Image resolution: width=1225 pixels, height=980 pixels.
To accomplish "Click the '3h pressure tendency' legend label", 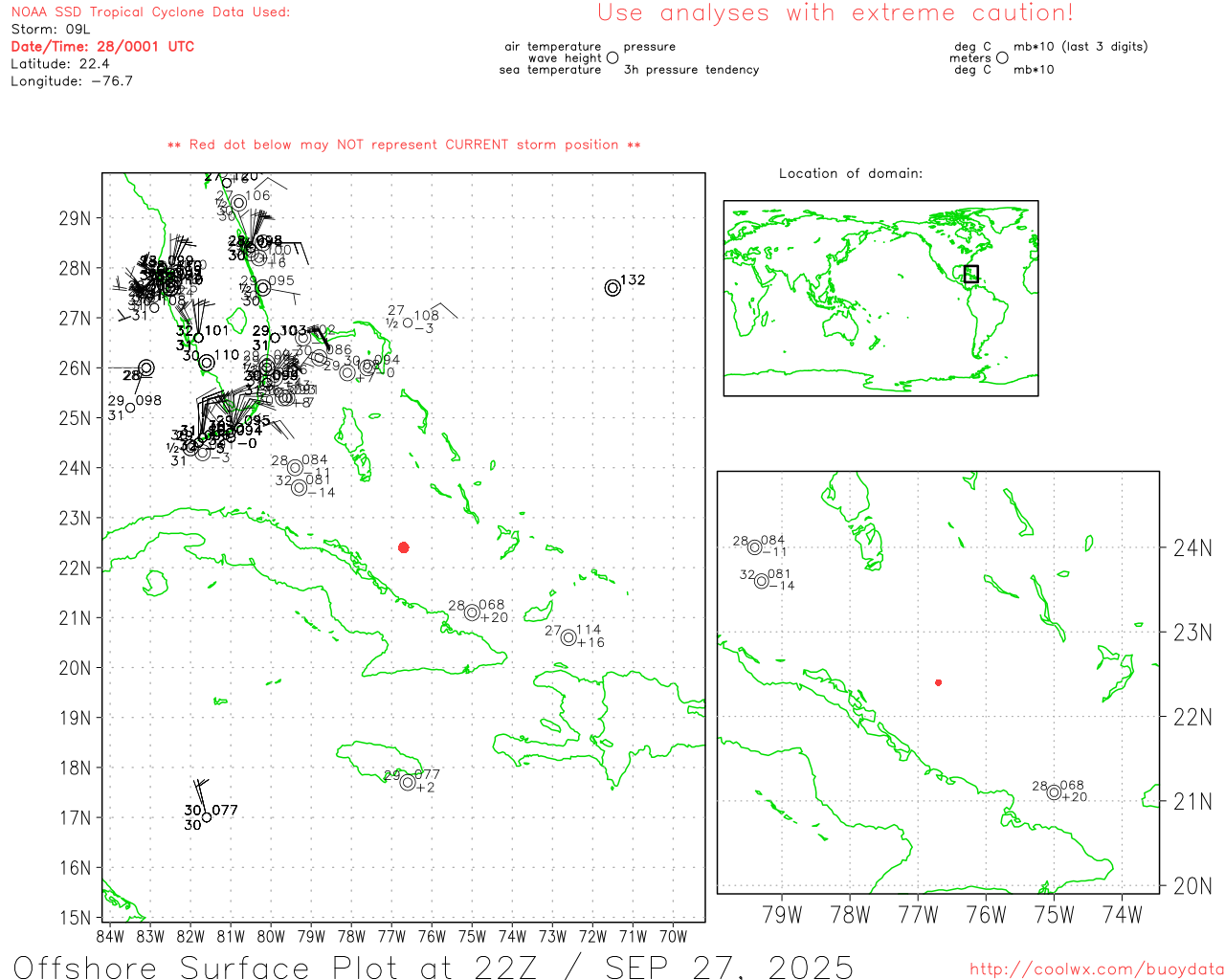I will [691, 70].
